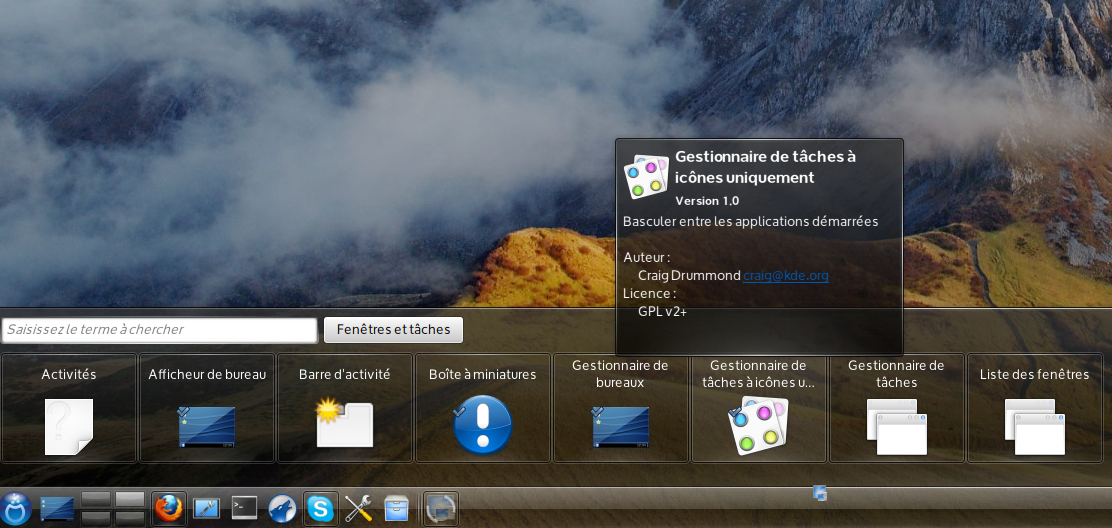This screenshot has height=528, width=1112.
Task: Click the Version 1.0 text in tooltip
Action: [x=707, y=201]
